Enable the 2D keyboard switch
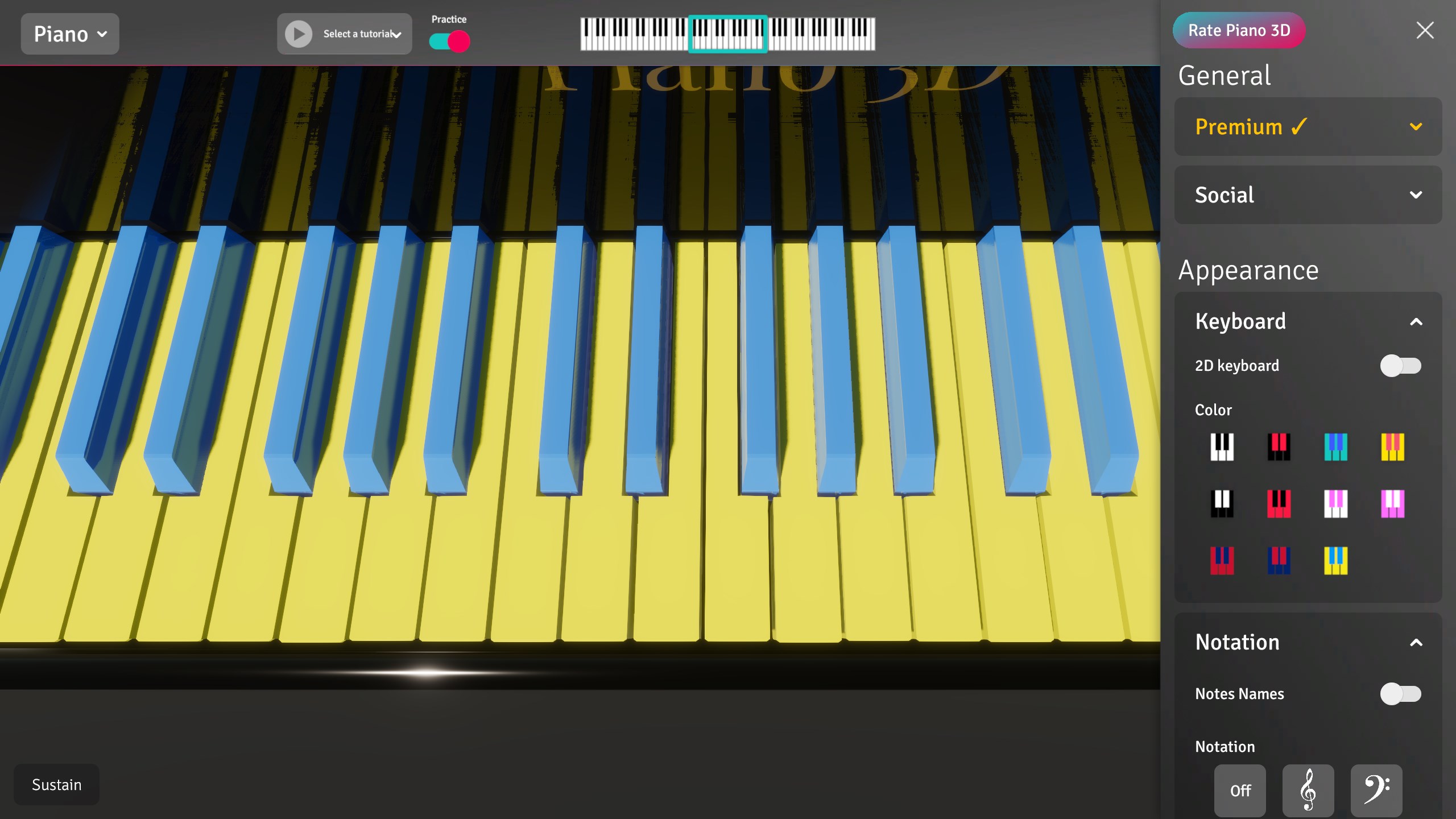This screenshot has width=1456, height=819. [x=1400, y=366]
